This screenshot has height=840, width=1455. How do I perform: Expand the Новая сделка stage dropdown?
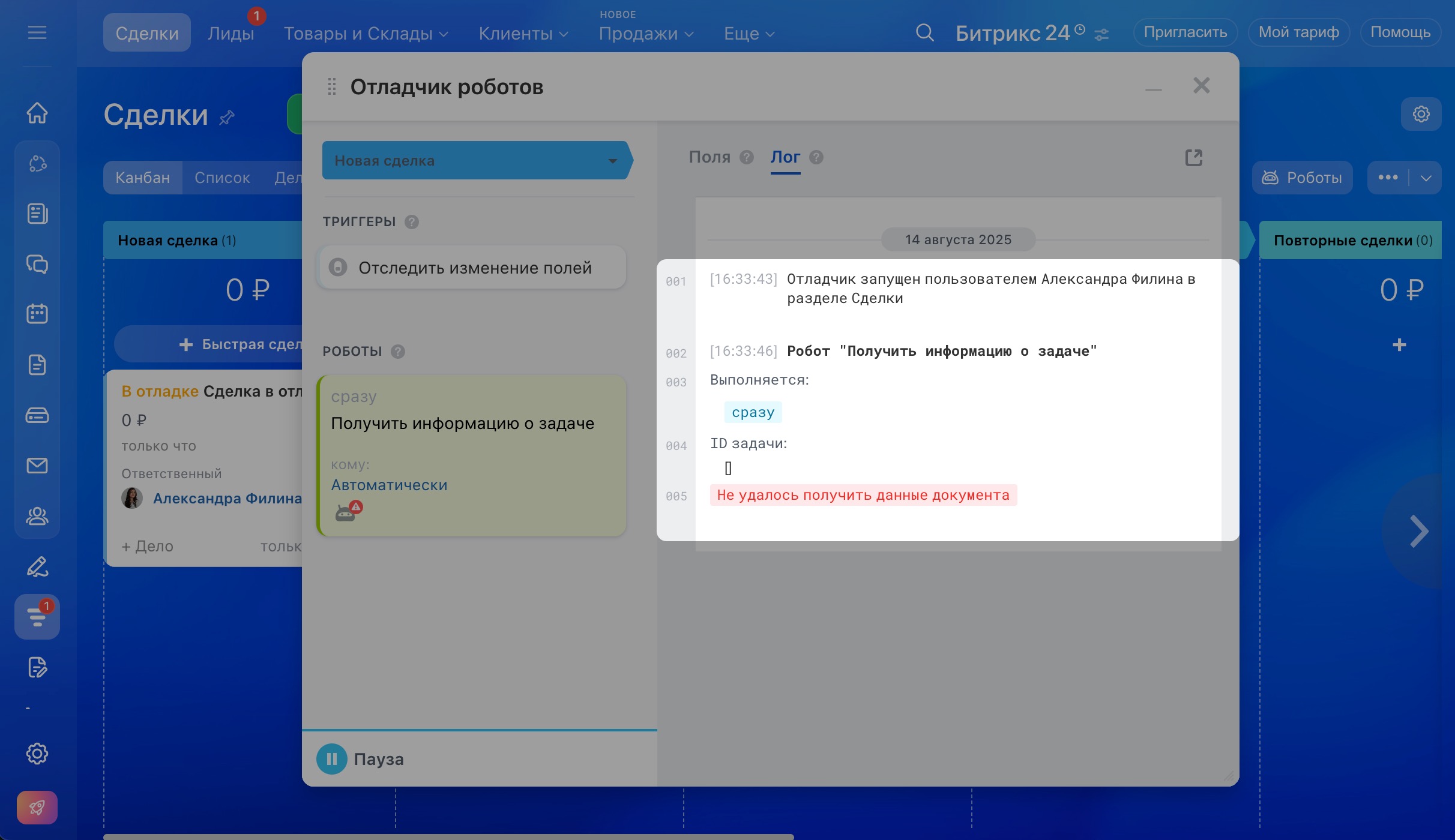(x=612, y=161)
